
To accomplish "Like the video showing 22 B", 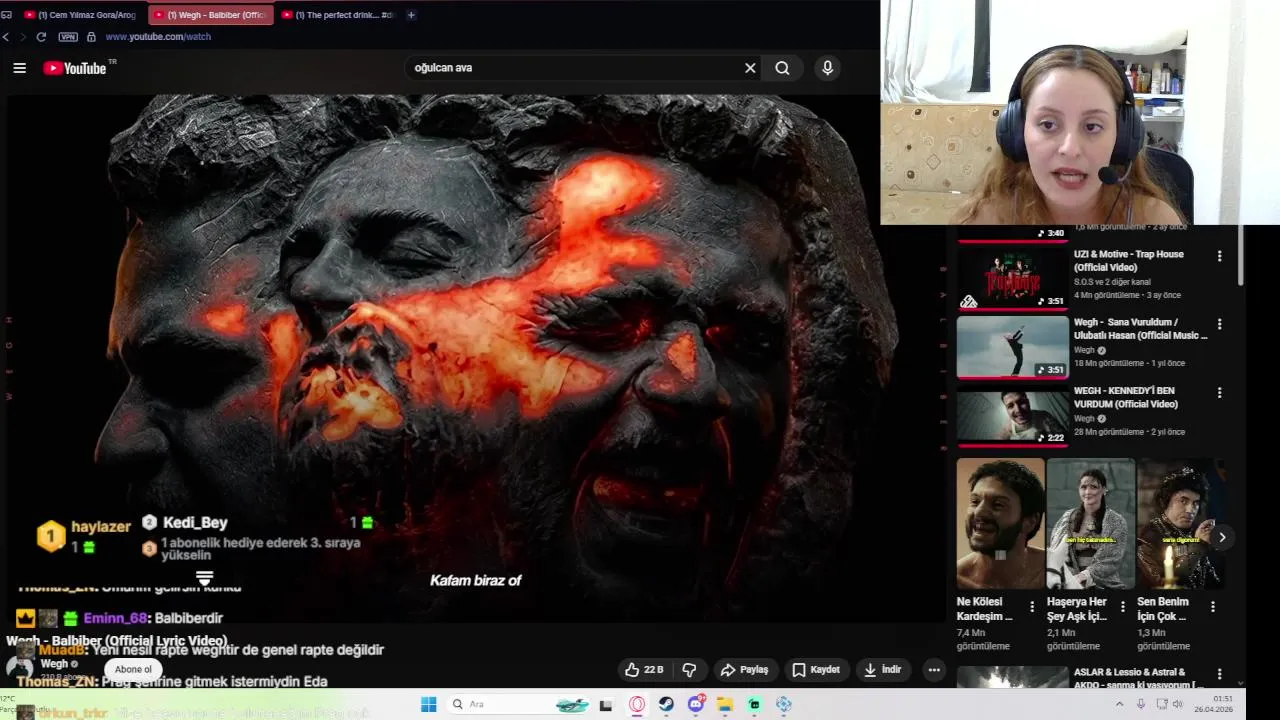I will coord(644,670).
